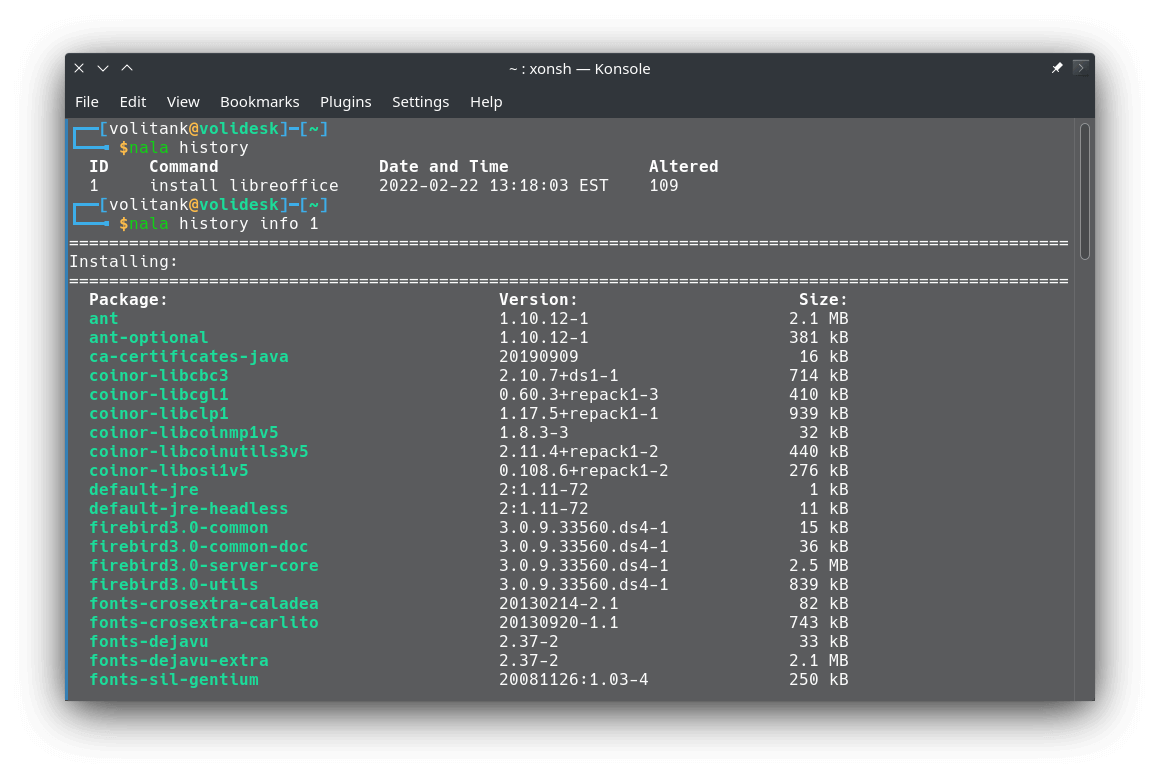The height and width of the screenshot is (778, 1160).
Task: Click the 'coinor-libcbc3' package name
Action: tap(159, 376)
